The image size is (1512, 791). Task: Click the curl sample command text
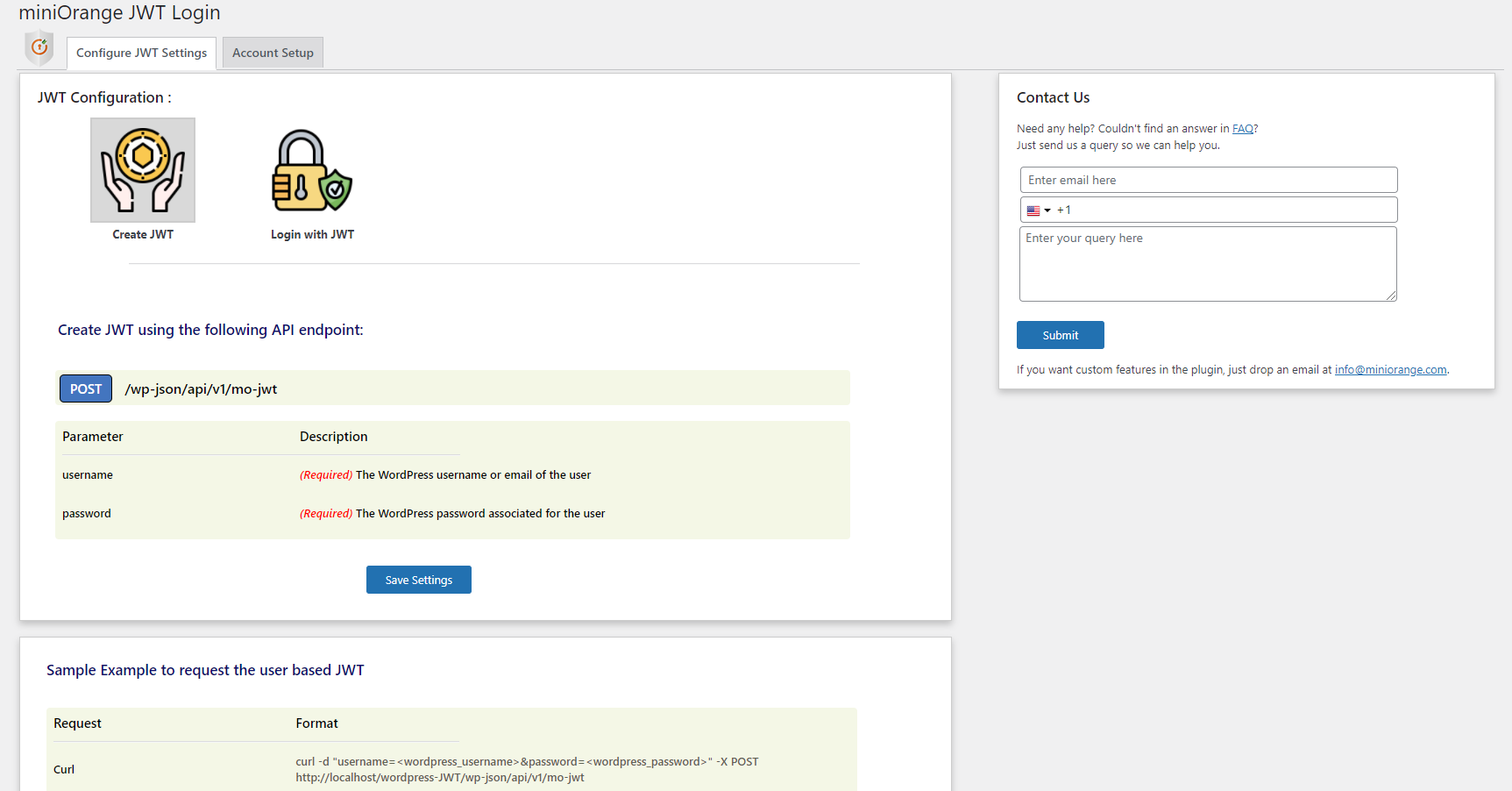[527, 770]
